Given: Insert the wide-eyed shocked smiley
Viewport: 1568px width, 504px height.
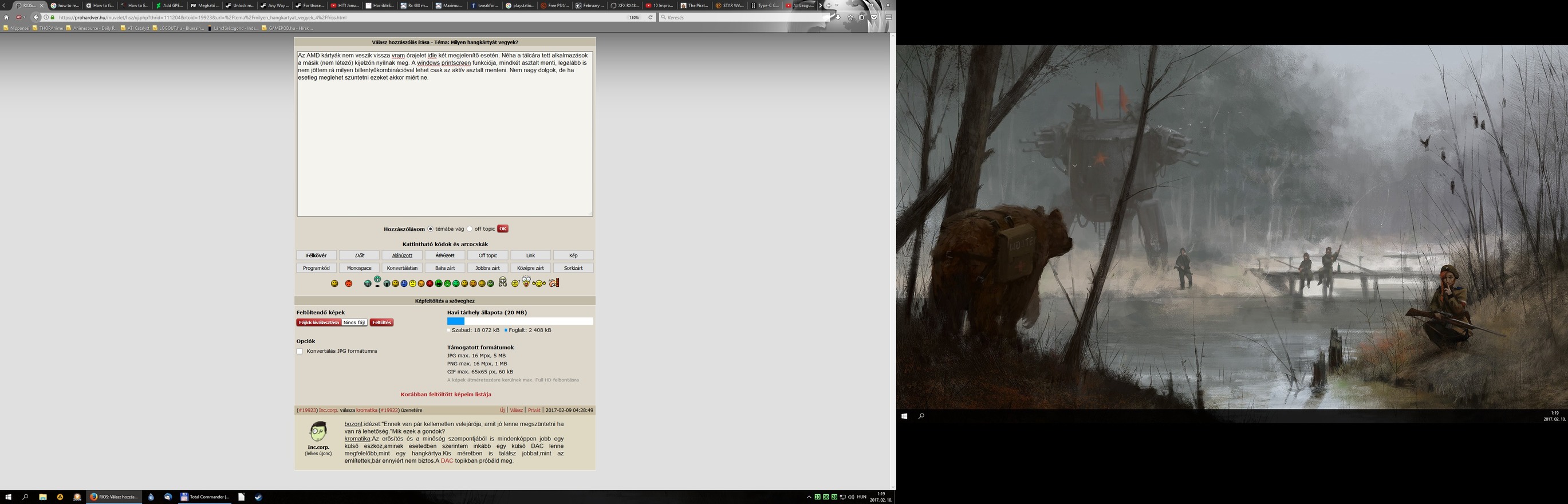Looking at the screenshot, I should (x=526, y=282).
